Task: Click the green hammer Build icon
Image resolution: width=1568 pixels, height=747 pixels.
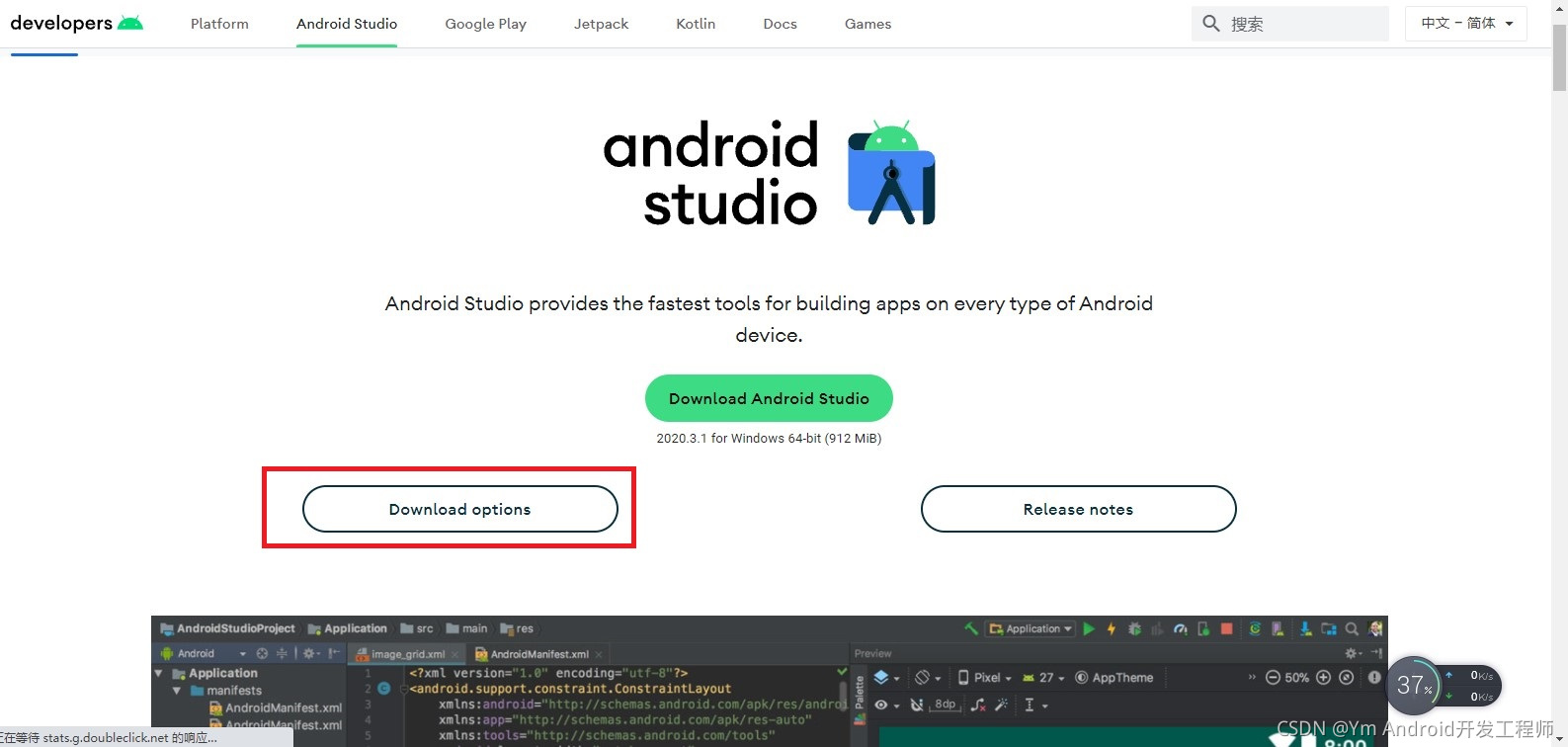Action: 971,628
